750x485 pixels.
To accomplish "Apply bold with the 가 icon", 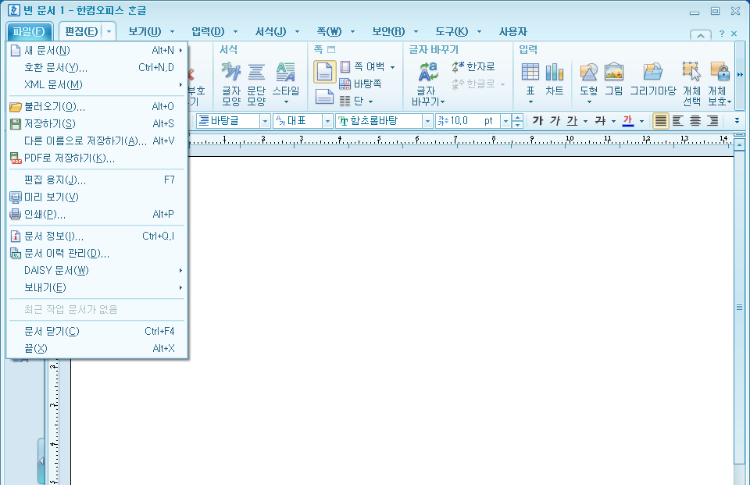I will coord(538,121).
